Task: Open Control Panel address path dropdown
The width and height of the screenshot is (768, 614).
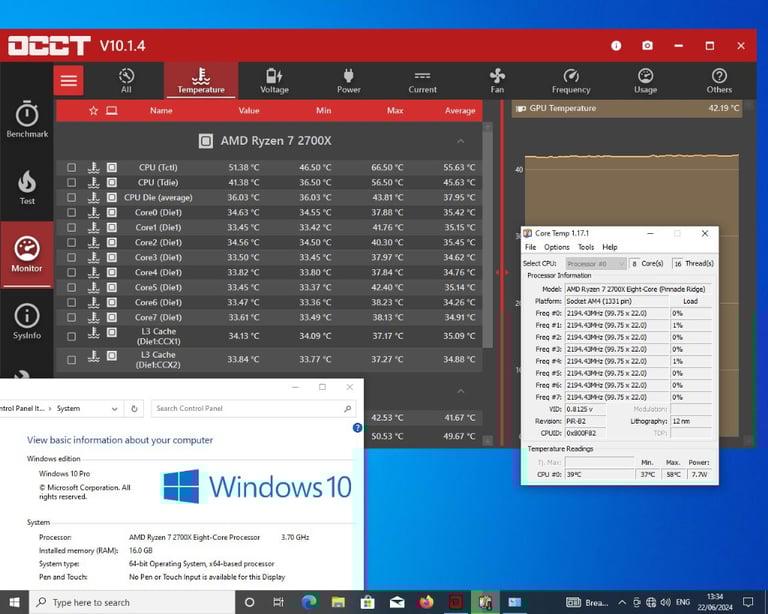Action: point(115,408)
